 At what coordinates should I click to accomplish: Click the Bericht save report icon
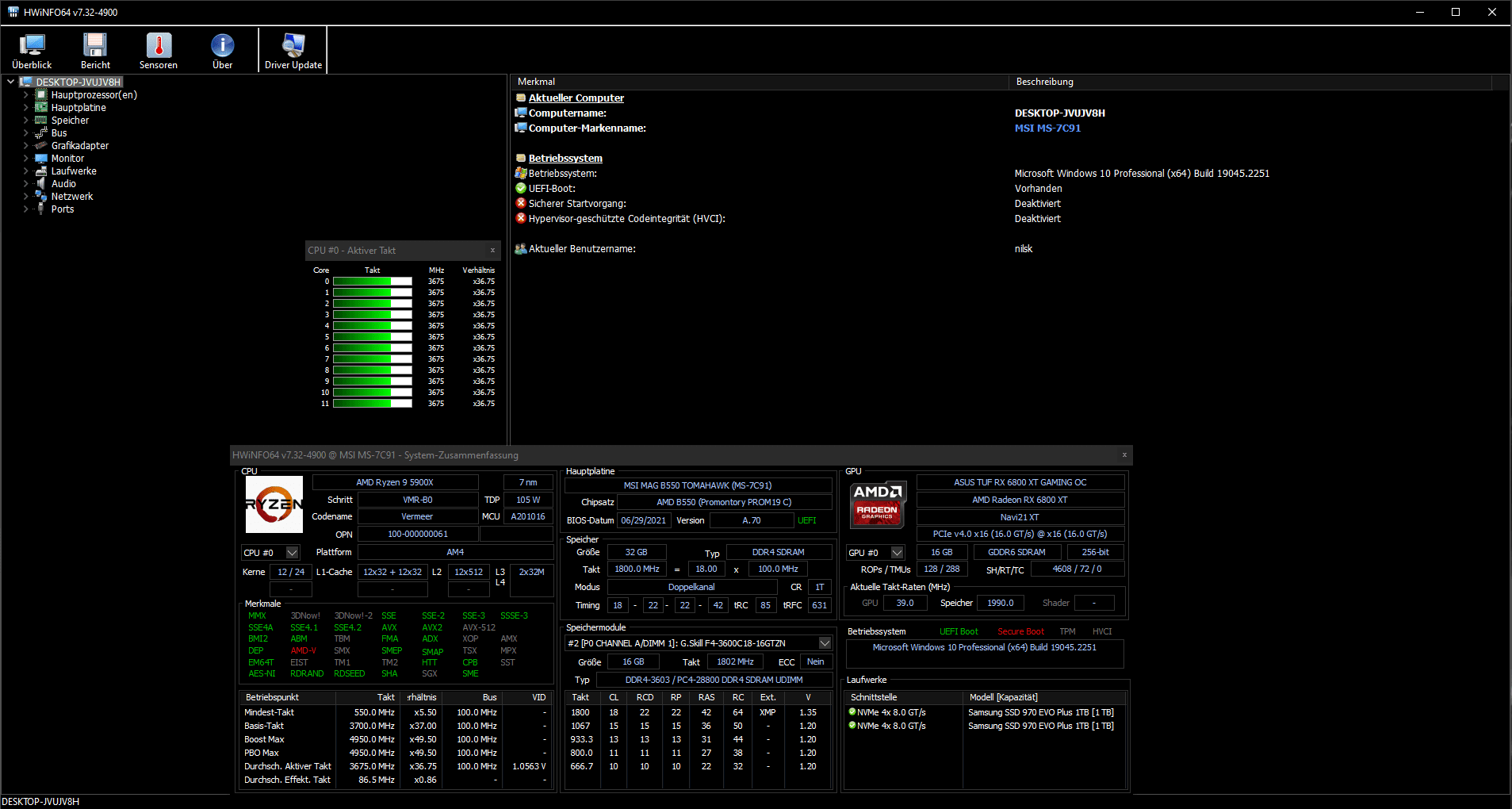point(95,45)
